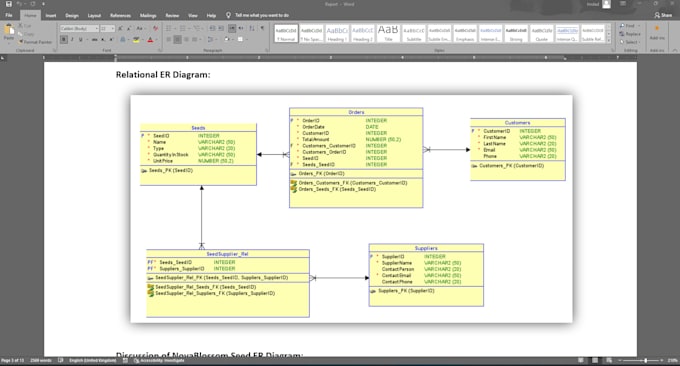
Task: Click Clear All Formatting icon
Action: pos(156,29)
